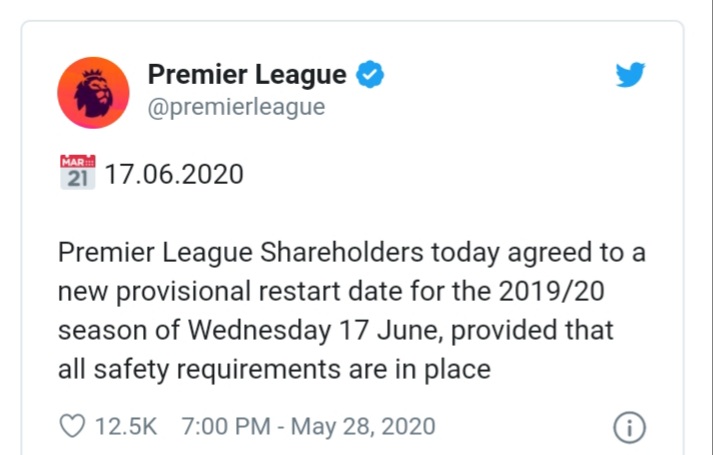Viewport: 713px width, 455px height.
Task: Open the Premier League lion avatar
Action: [93, 93]
